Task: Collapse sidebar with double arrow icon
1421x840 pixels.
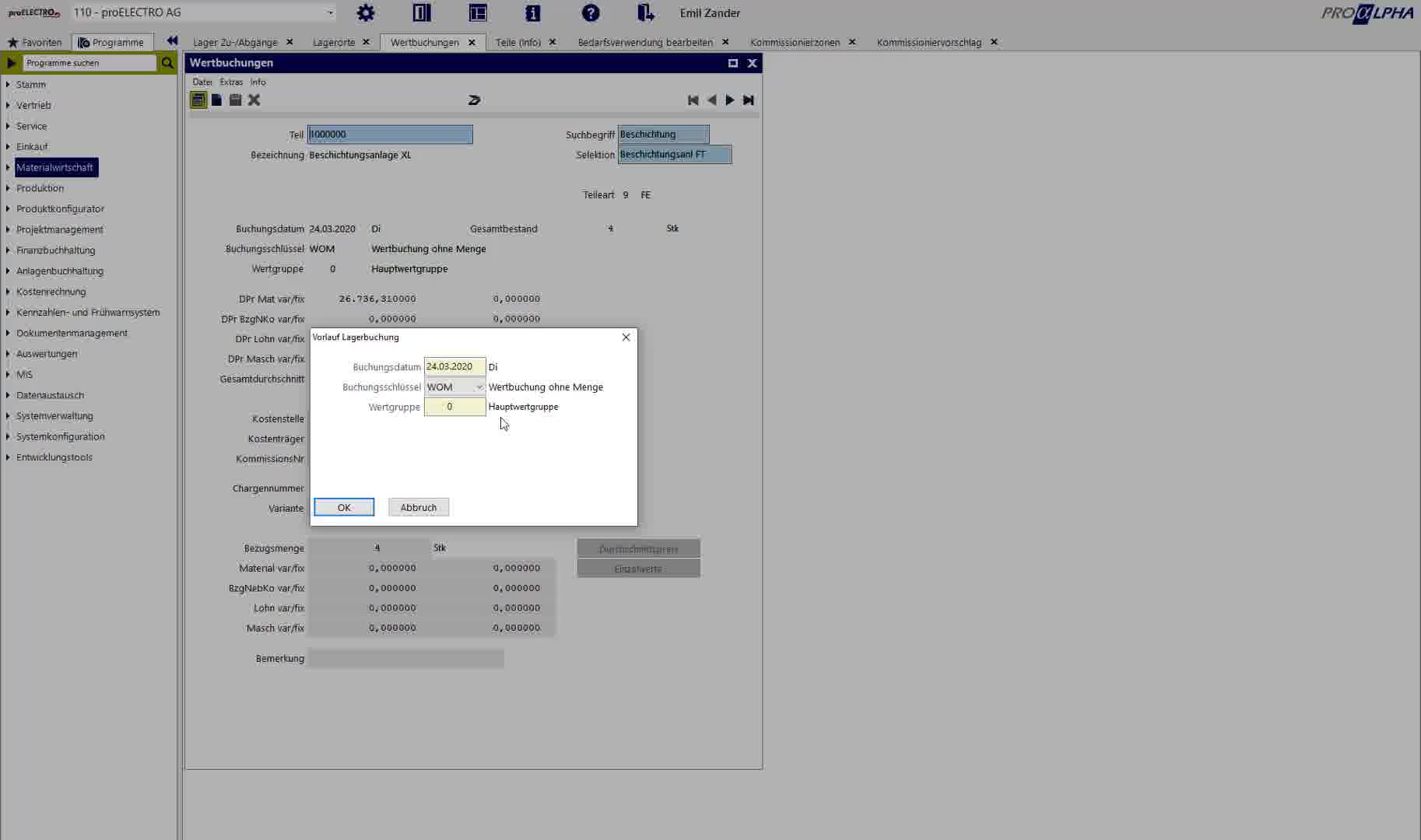Action: coord(172,41)
